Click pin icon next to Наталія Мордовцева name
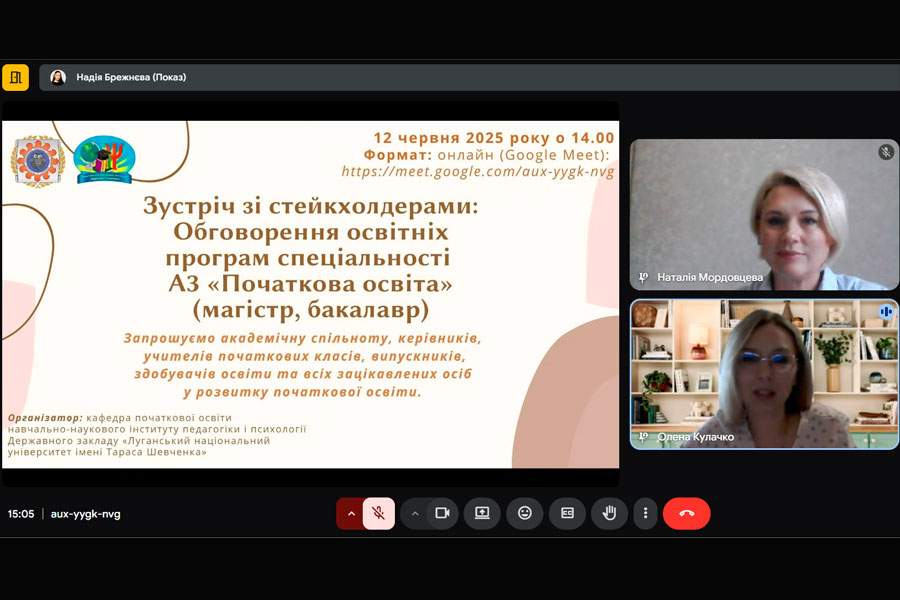The width and height of the screenshot is (900, 600). click(x=643, y=277)
